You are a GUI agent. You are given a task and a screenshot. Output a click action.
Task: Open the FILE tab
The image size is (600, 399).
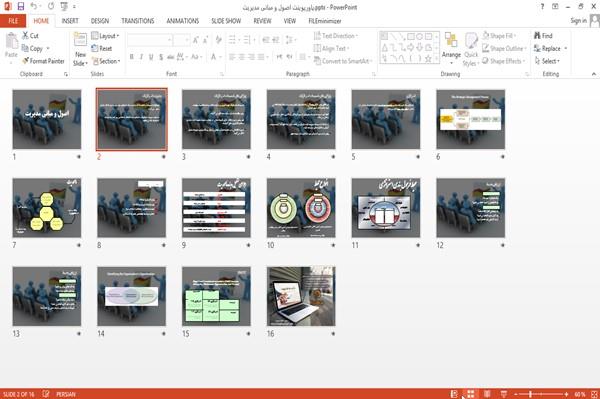(13, 21)
